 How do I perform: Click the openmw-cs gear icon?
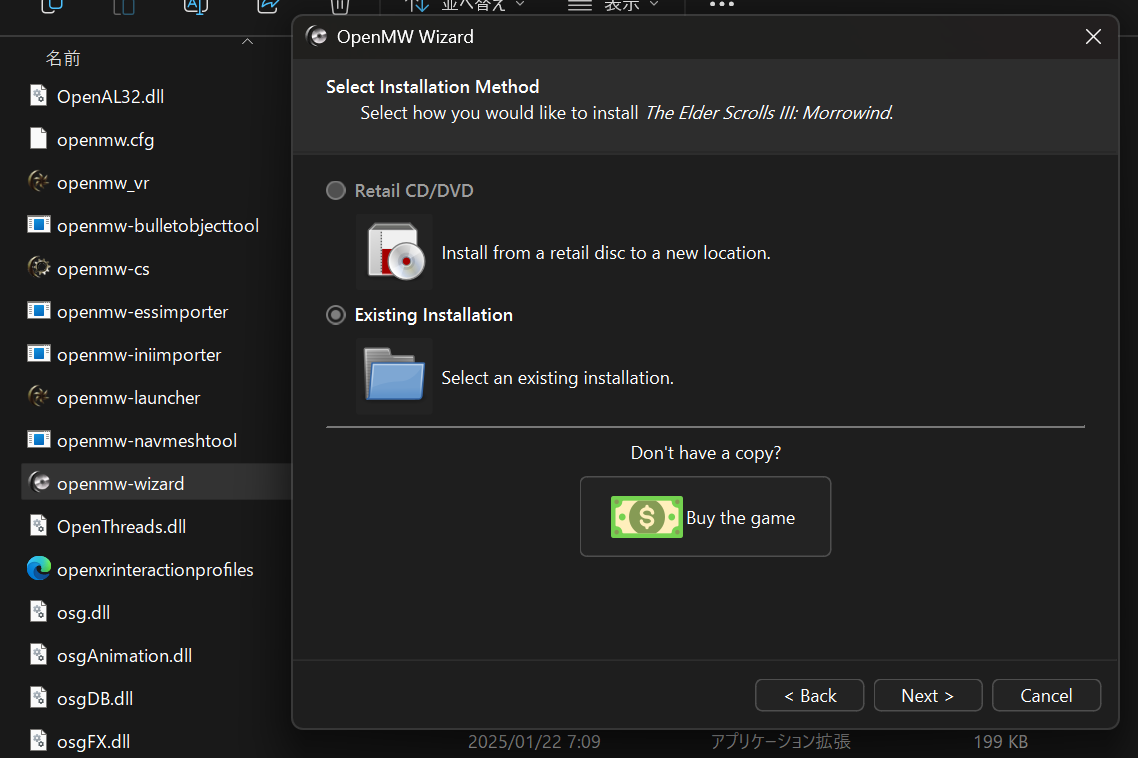point(39,268)
